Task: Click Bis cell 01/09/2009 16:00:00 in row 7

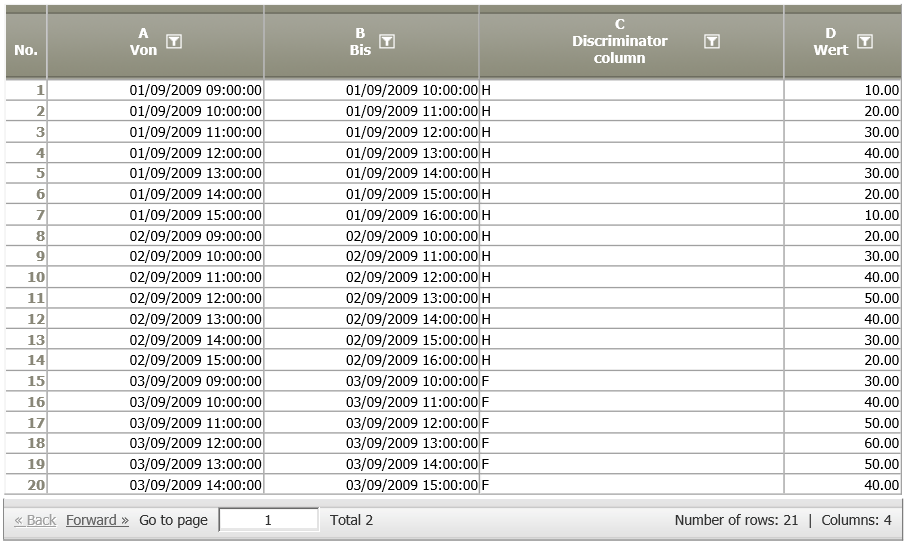Action: (x=371, y=215)
